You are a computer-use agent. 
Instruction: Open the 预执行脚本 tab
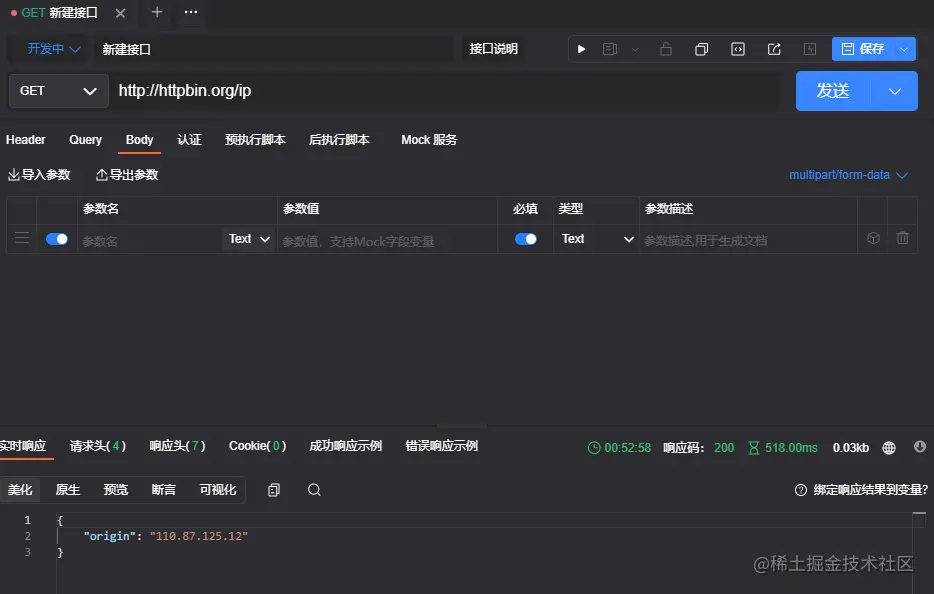pyautogui.click(x=255, y=139)
